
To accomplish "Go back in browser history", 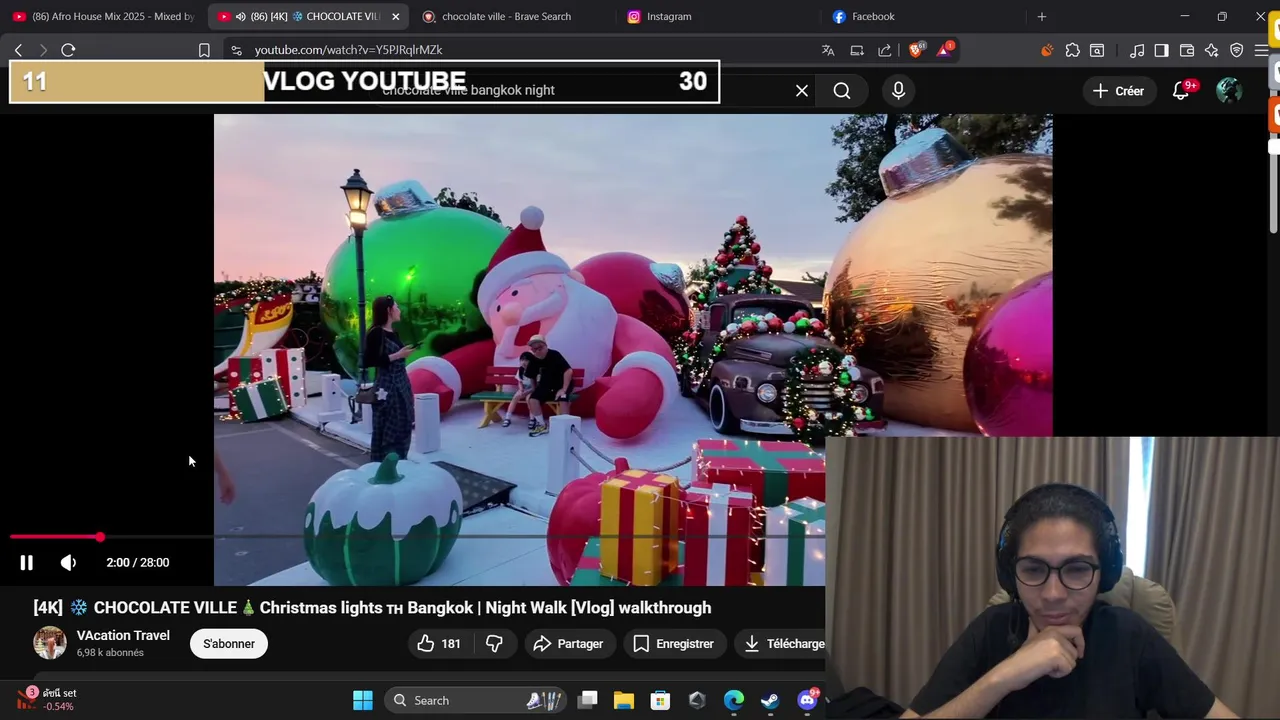I will [18, 50].
